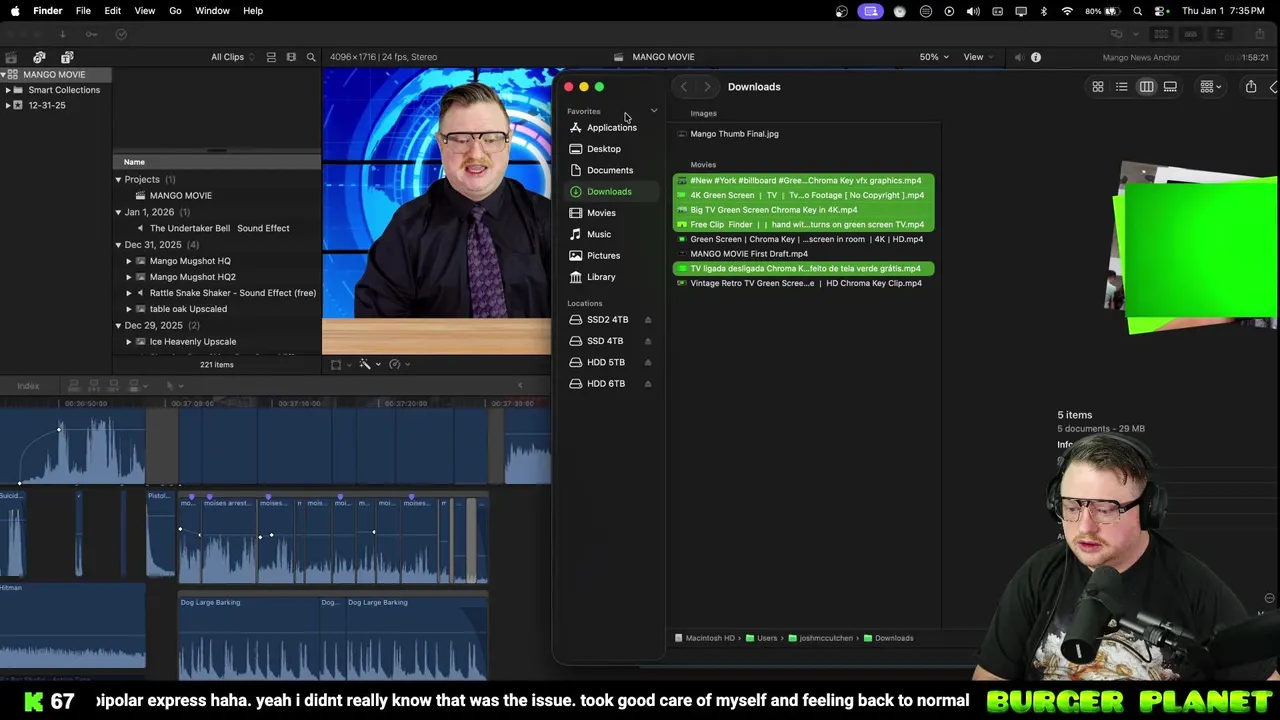This screenshot has height=720, width=1280.
Task: Open the 50% viewer zoom dropdown
Action: 934,57
